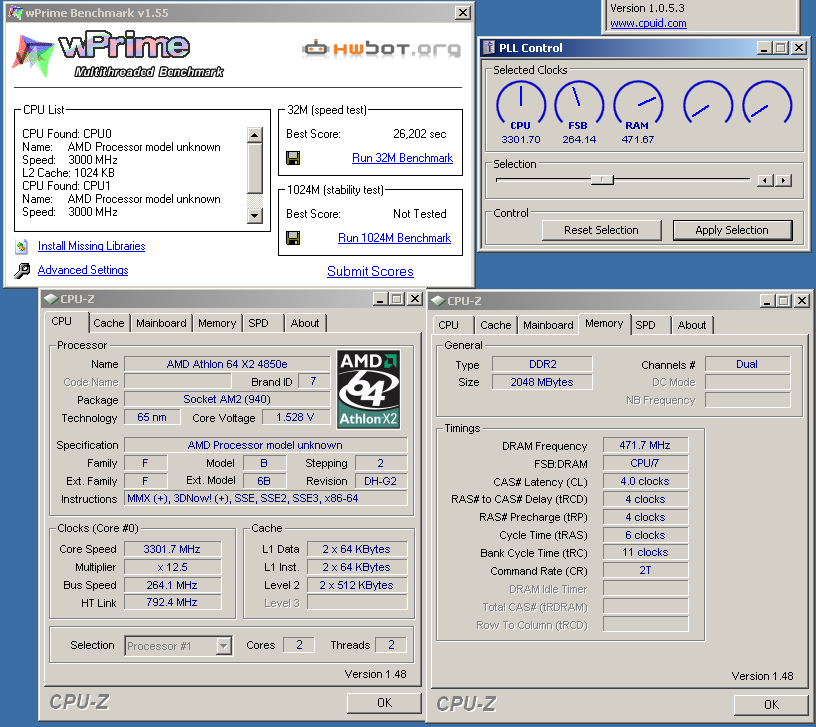Image resolution: width=816 pixels, height=727 pixels.
Task: Open About tab in right CPU-Z
Action: 692,325
